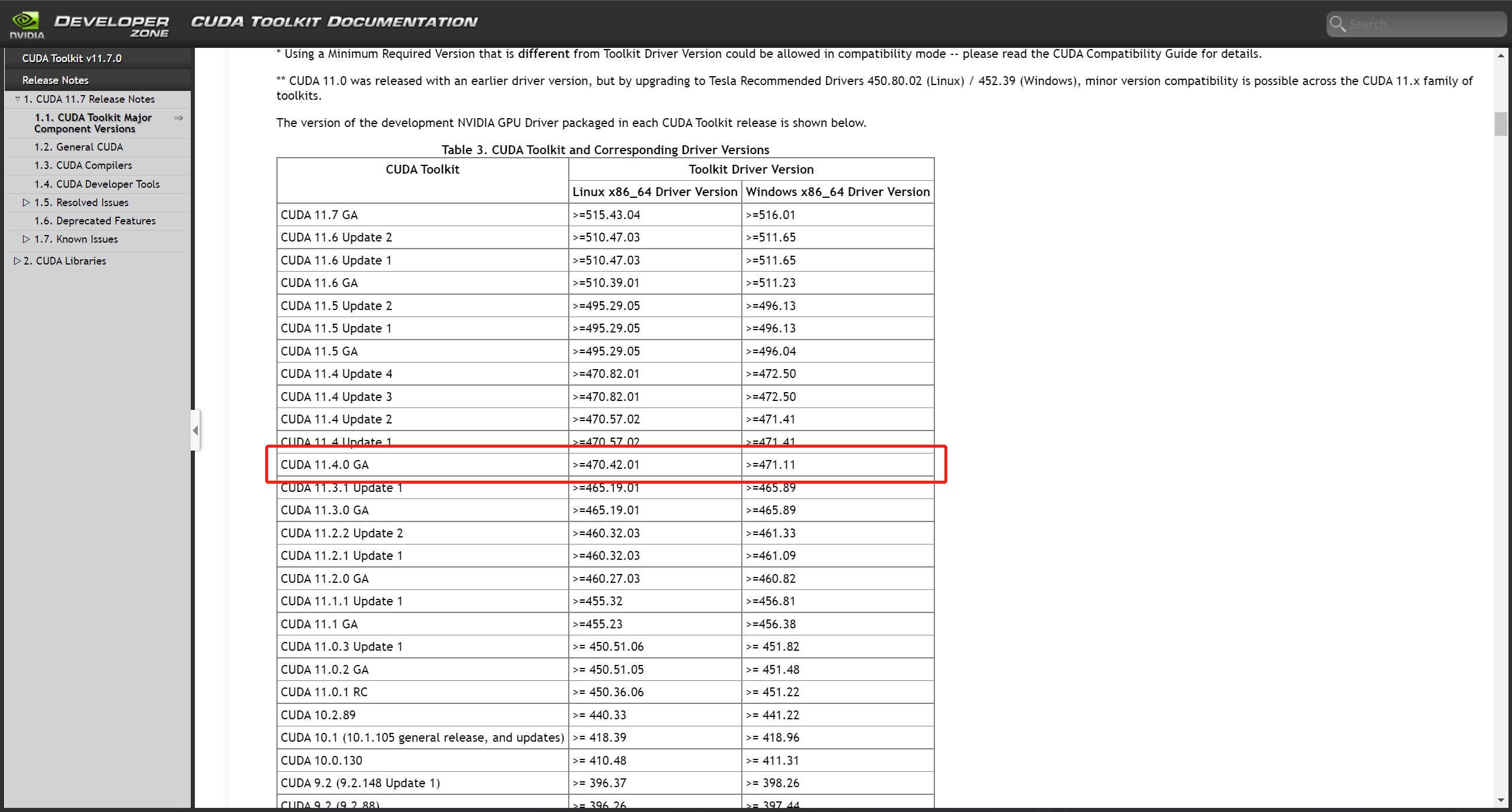Open 1.4. CUDA Developer Tools section
The width and height of the screenshot is (1512, 812).
[97, 184]
